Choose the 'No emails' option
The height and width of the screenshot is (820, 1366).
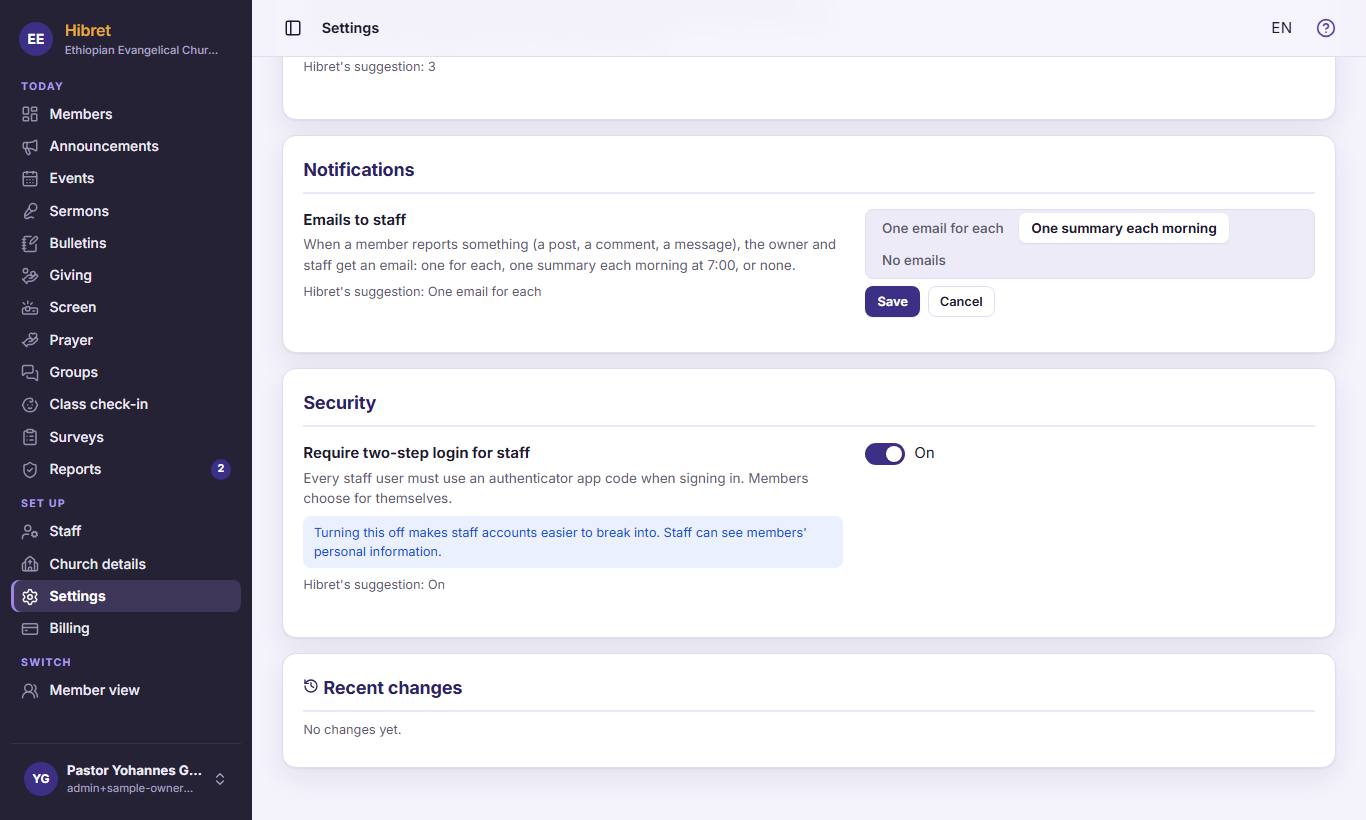click(914, 260)
